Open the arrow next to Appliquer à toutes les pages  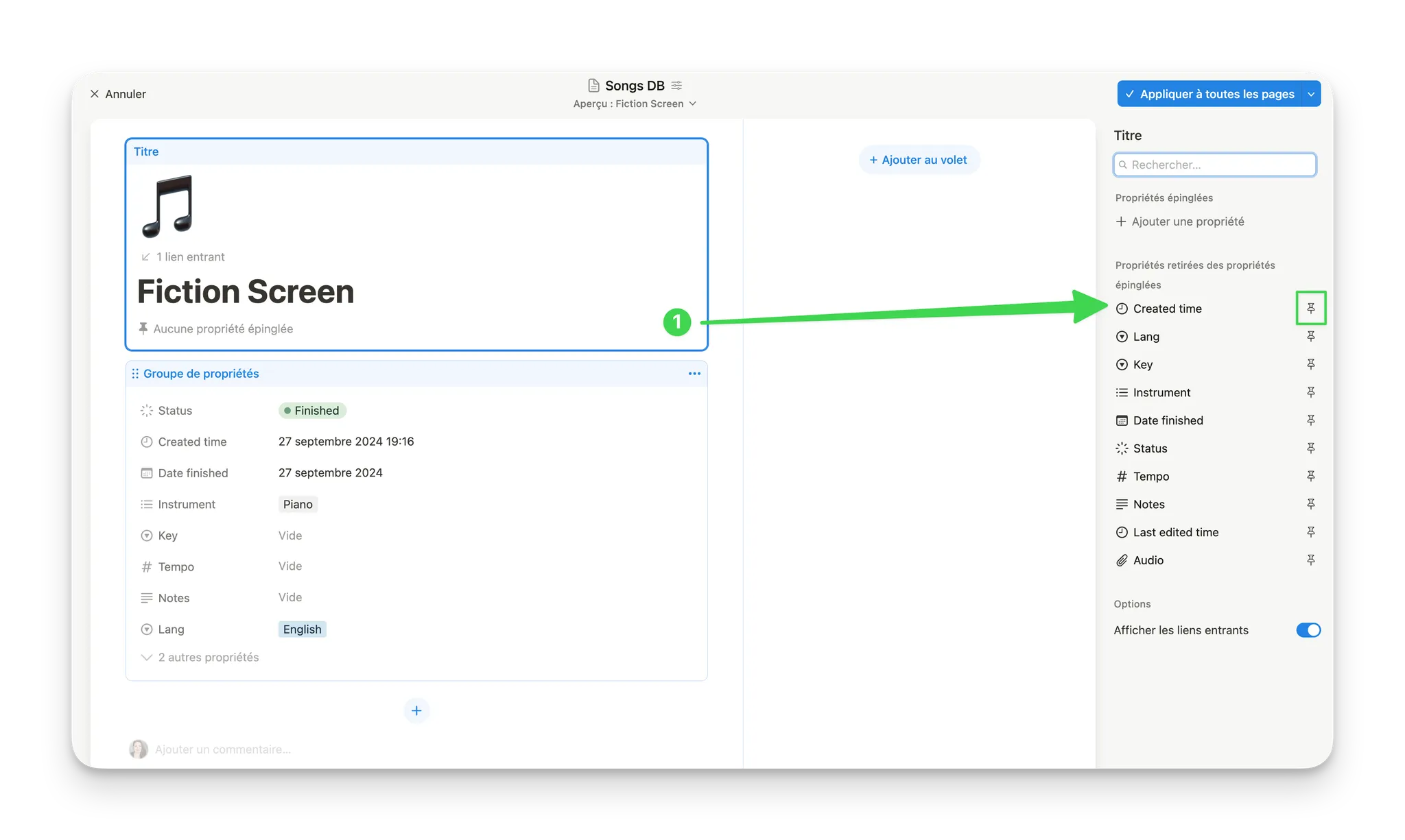click(x=1311, y=94)
